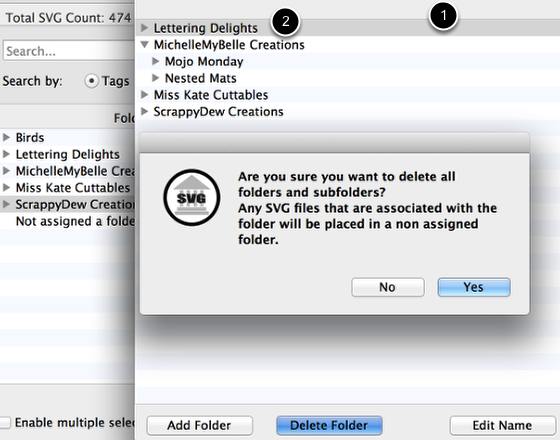Expand Lettering Delights in the right list
The width and height of the screenshot is (560, 440).
coord(144,28)
